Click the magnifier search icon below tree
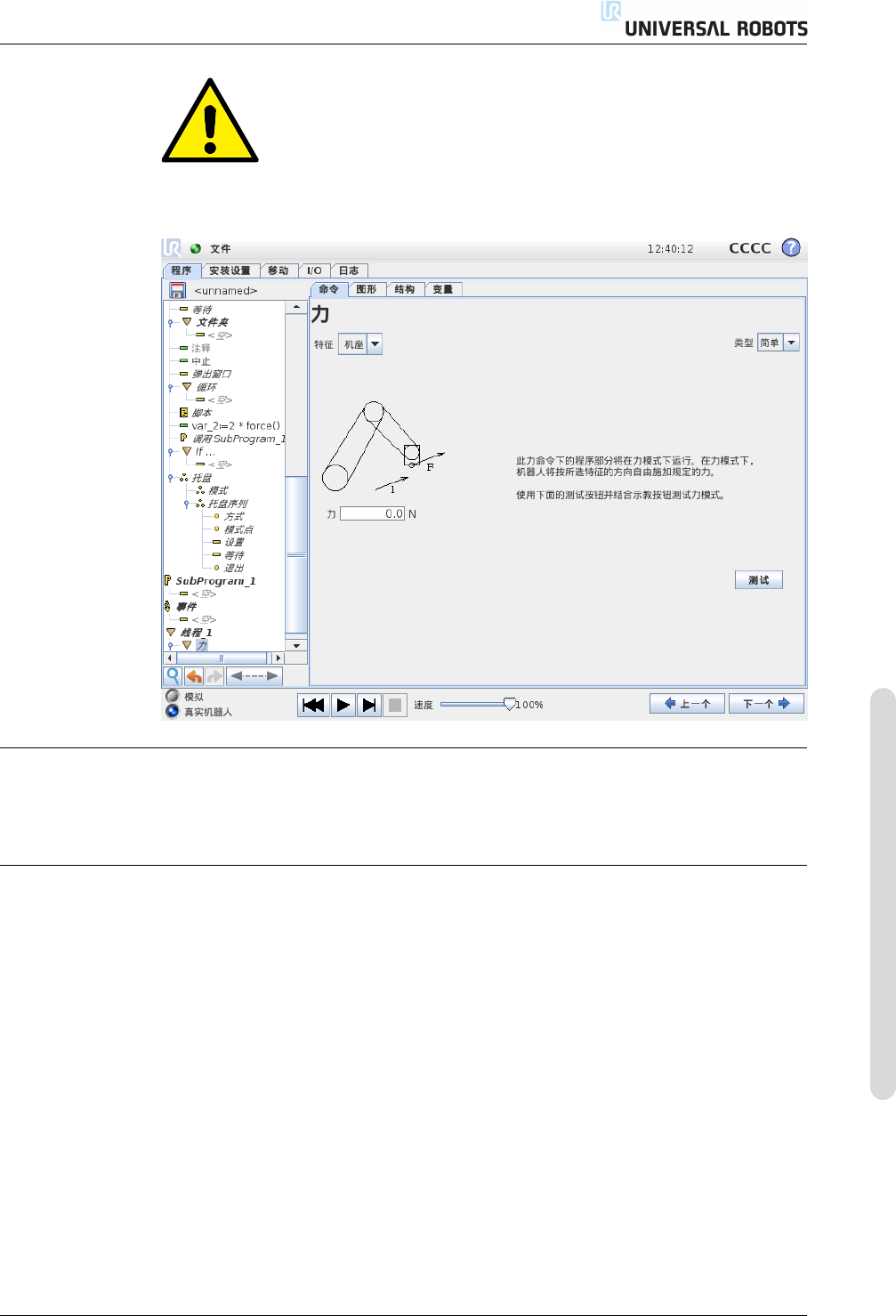Screen dimensions: 896x1316 (174, 676)
